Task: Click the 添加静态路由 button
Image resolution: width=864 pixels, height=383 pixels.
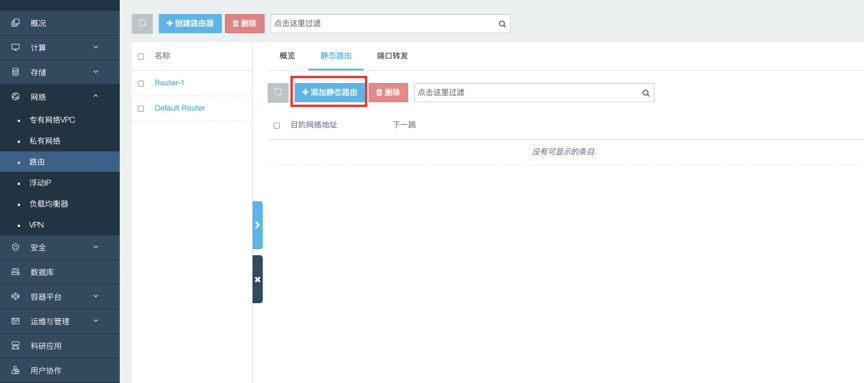Action: (x=330, y=93)
